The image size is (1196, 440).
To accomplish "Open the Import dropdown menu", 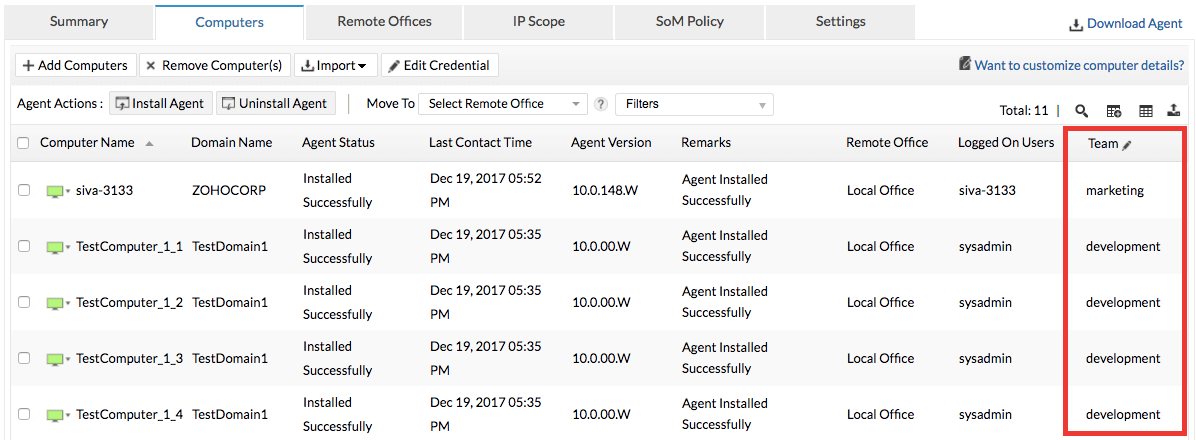I will click(335, 66).
